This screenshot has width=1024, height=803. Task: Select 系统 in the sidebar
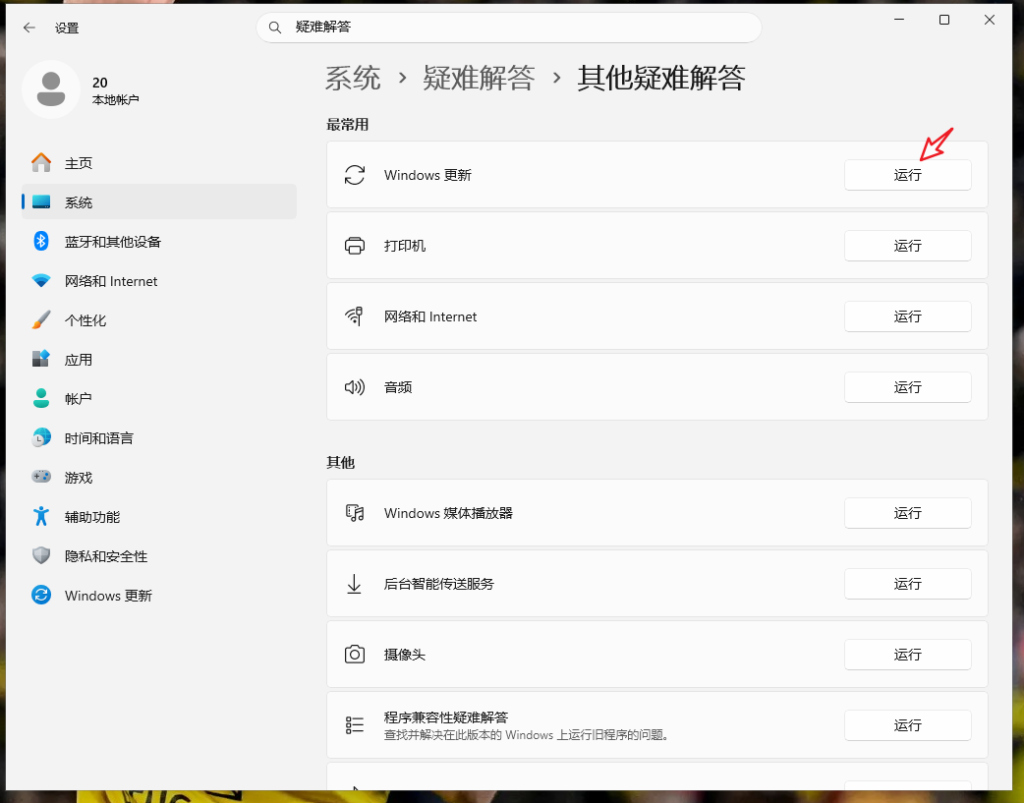pos(159,202)
